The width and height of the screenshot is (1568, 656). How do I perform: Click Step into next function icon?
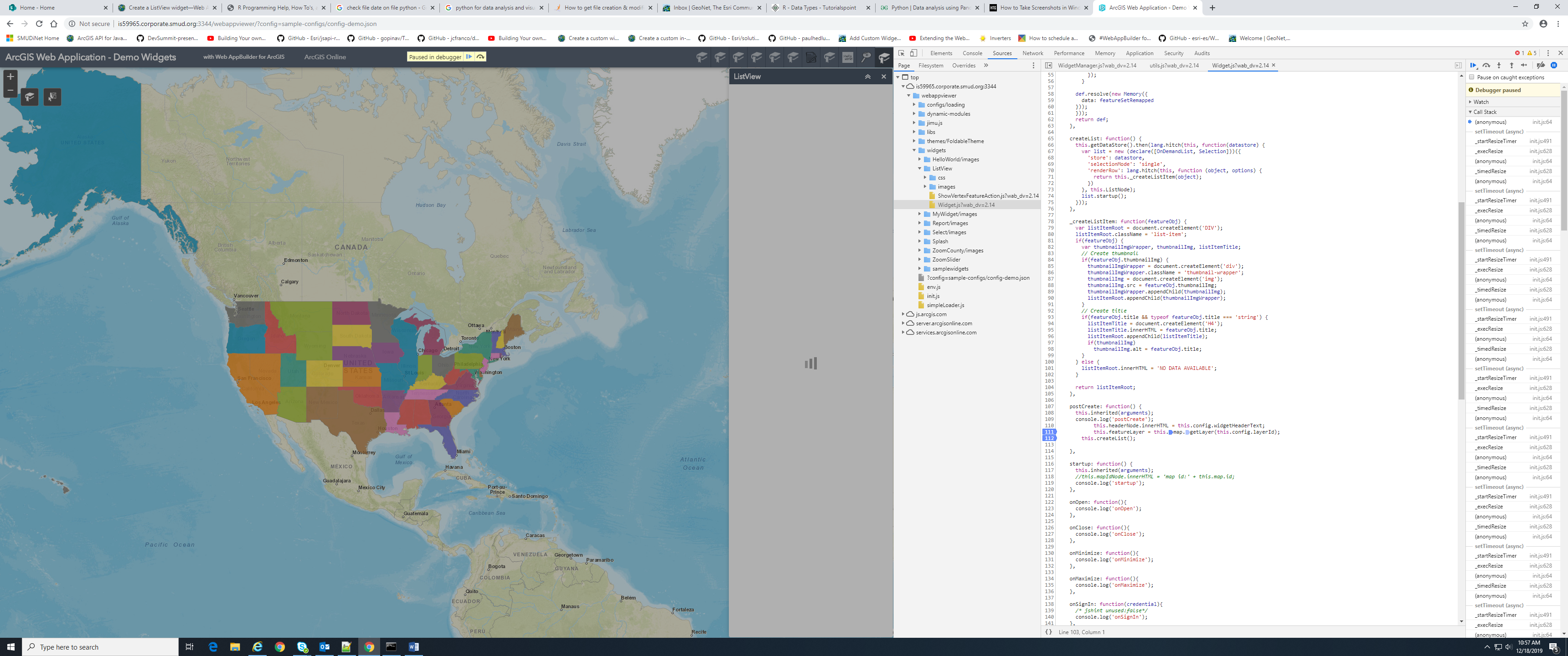click(x=1499, y=65)
